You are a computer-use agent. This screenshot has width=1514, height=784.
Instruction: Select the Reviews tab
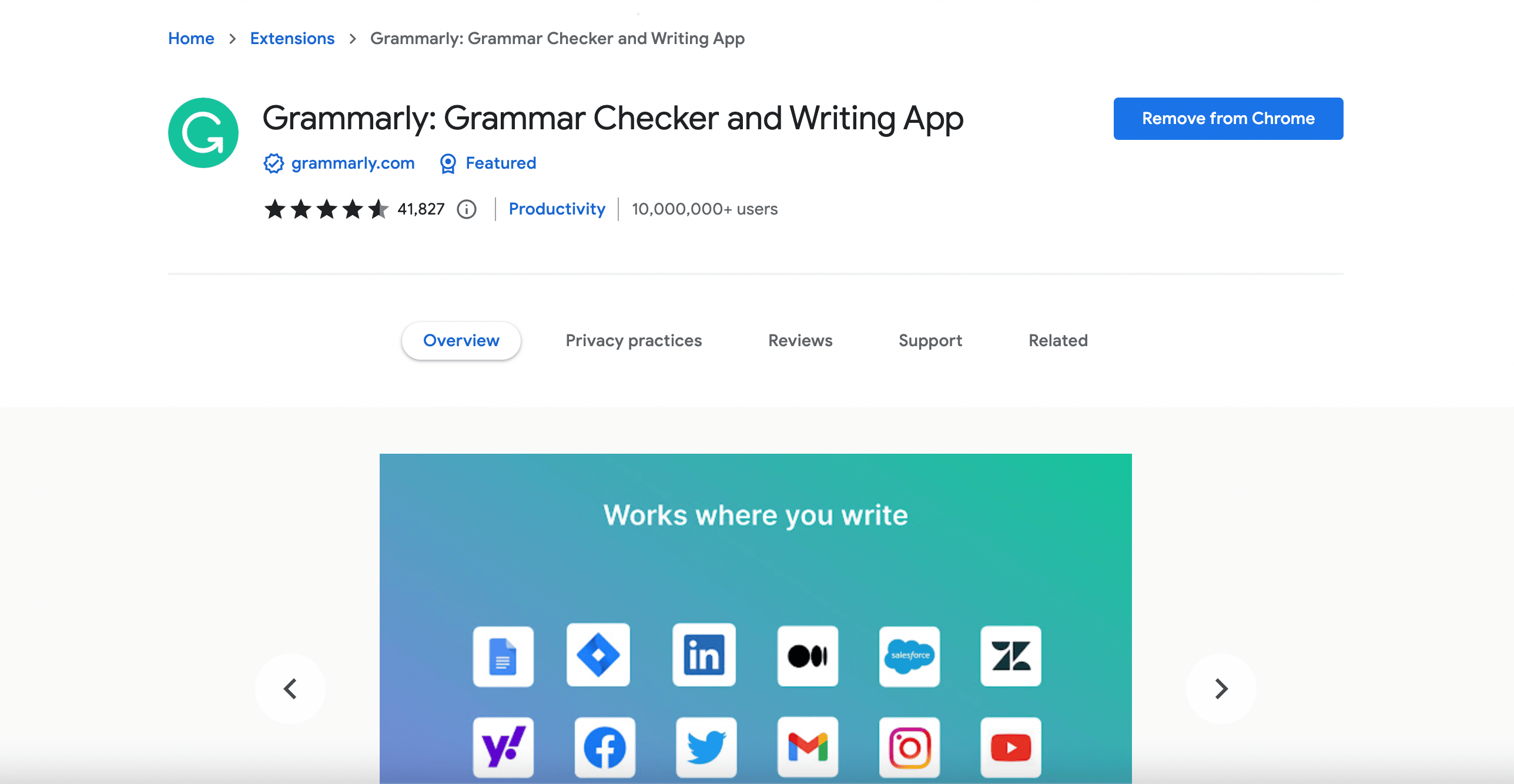(800, 340)
